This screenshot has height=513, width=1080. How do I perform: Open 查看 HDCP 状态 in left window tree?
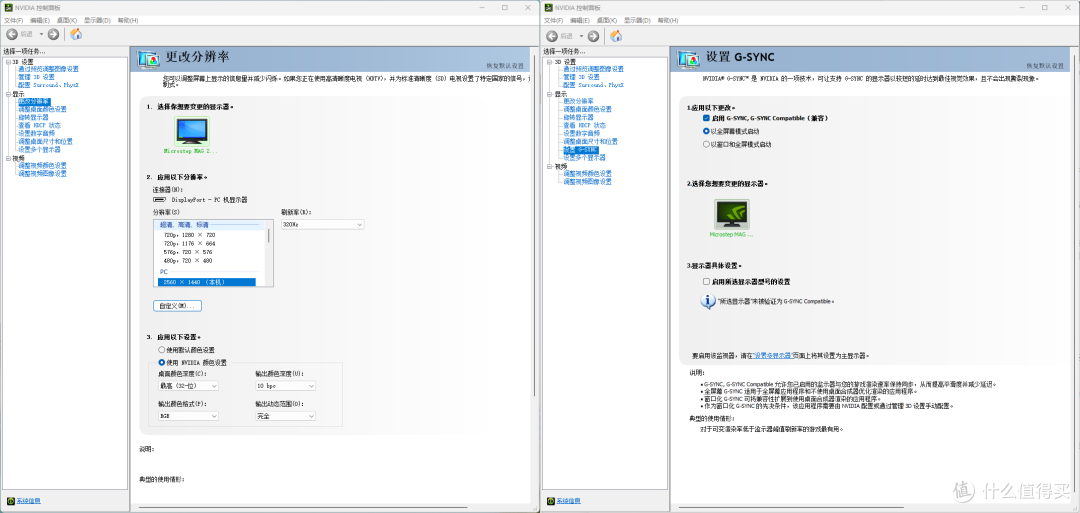[x=39, y=125]
